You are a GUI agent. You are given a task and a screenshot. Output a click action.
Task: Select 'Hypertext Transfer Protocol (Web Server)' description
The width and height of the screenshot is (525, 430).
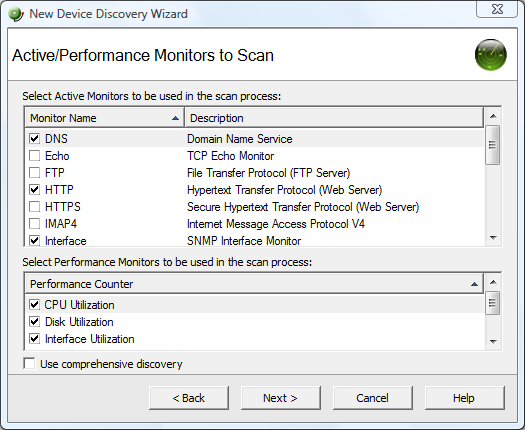pyautogui.click(x=285, y=190)
